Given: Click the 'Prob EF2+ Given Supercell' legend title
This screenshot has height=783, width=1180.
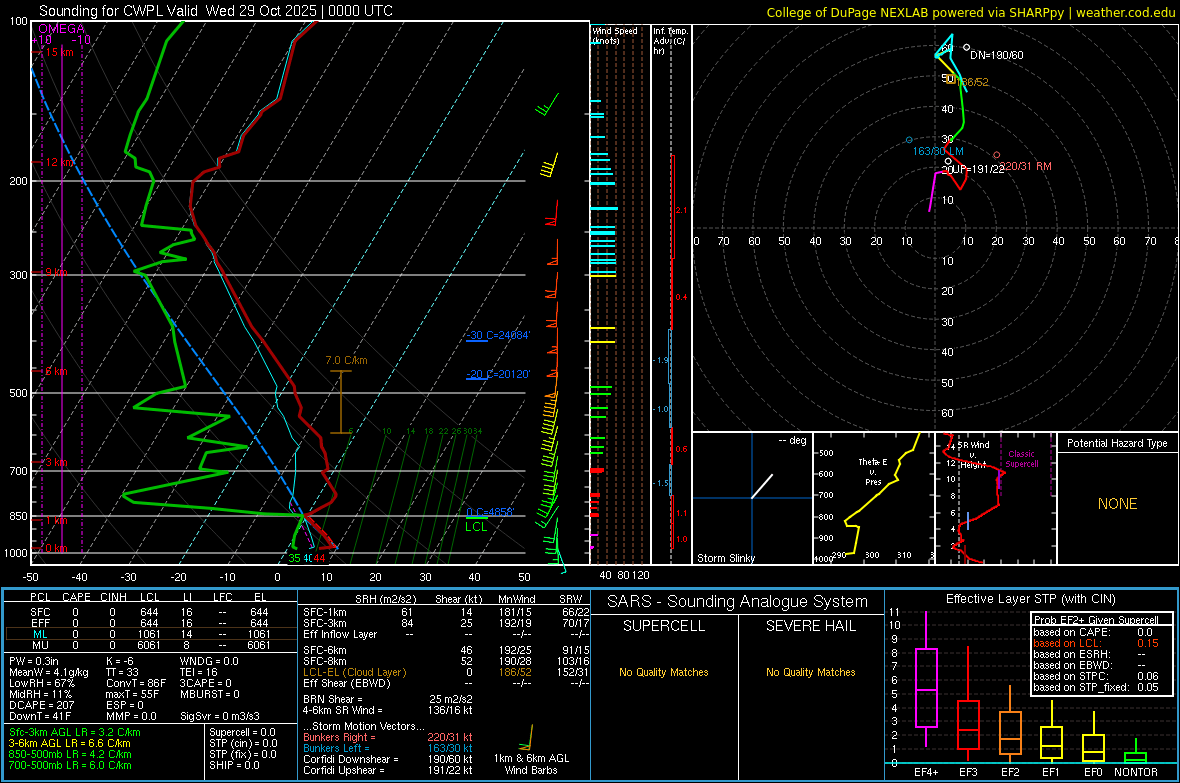Looking at the screenshot, I should pos(1096,620).
